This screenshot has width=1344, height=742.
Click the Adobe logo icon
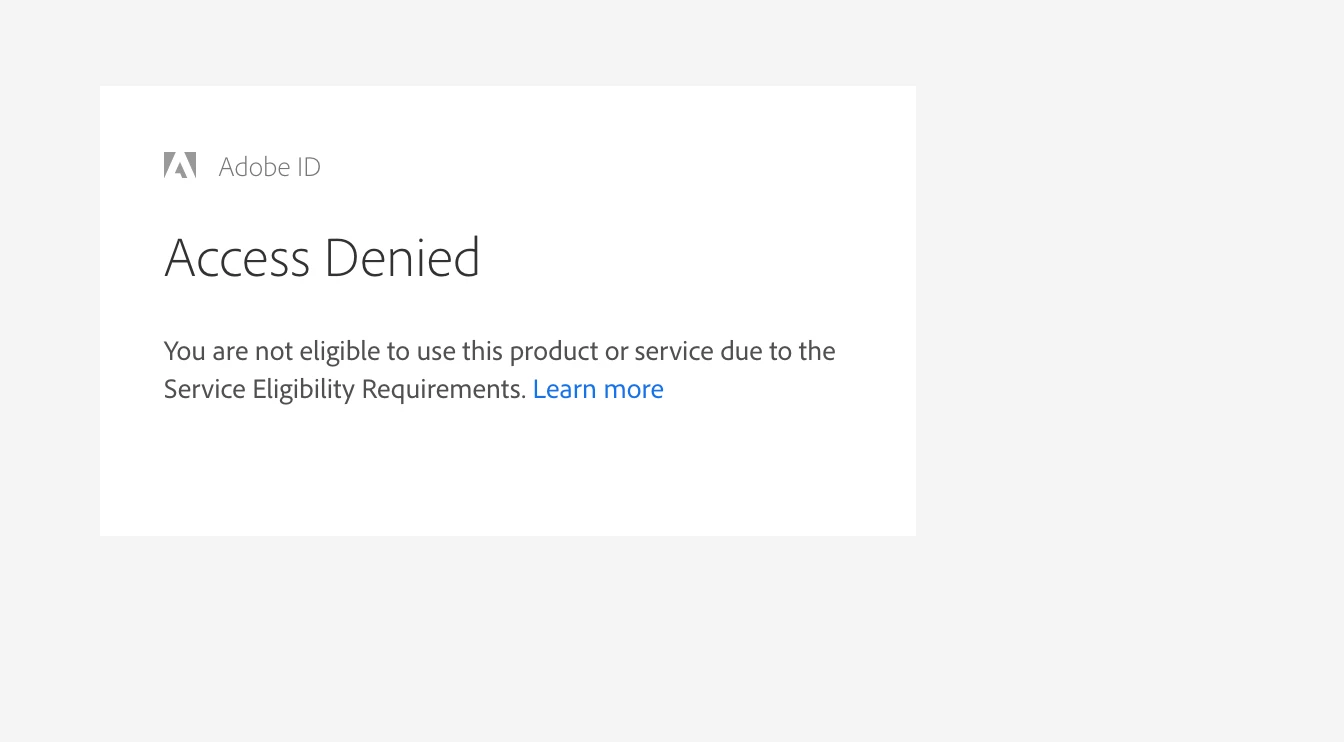tap(180, 165)
